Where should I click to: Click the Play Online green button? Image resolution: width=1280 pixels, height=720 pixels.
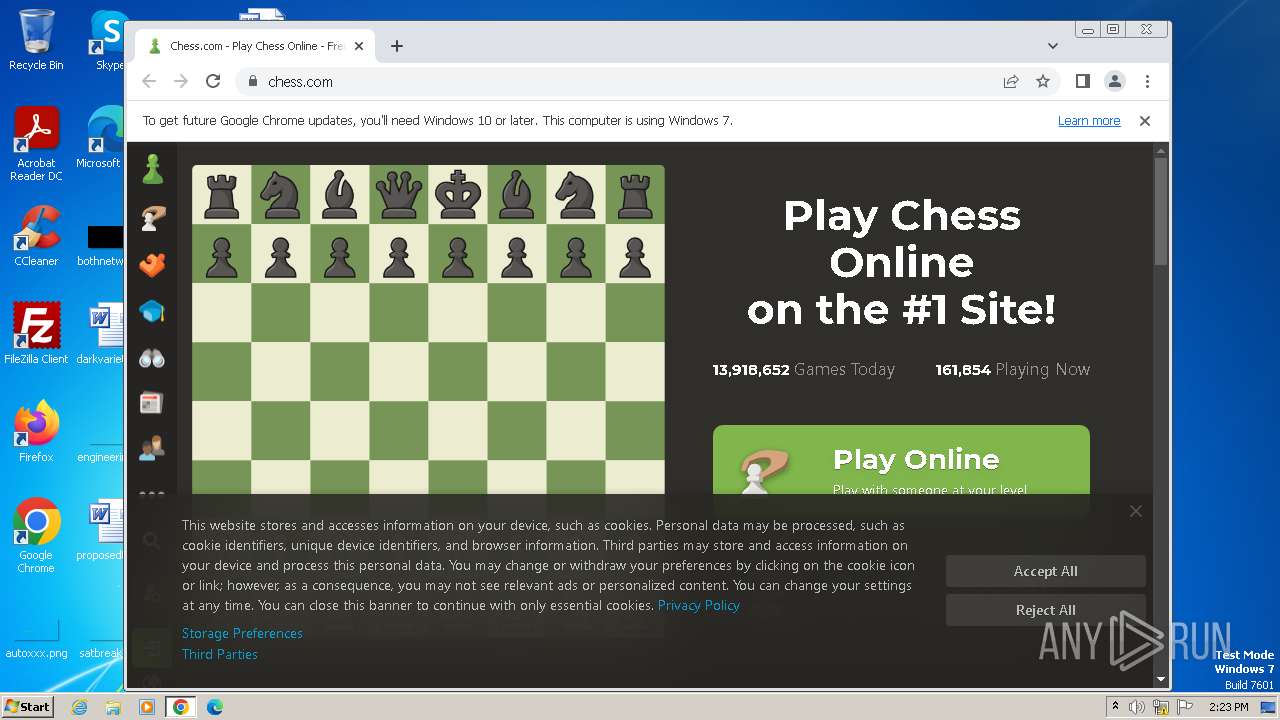point(901,460)
